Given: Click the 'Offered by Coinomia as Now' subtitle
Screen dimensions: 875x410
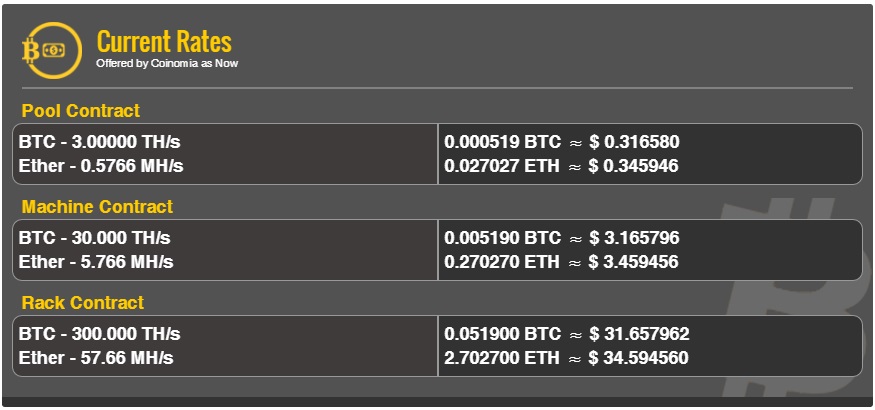Looking at the screenshot, I should click(166, 64).
